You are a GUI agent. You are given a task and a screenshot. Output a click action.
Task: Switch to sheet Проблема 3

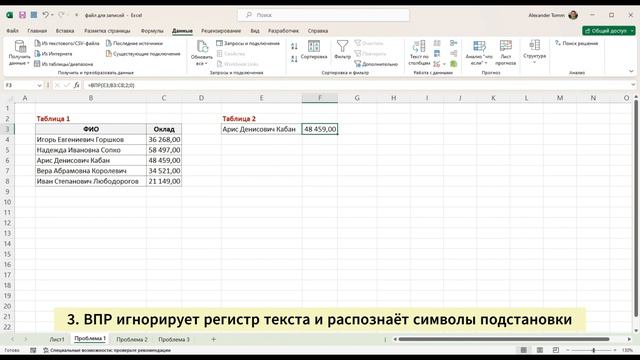(174, 339)
